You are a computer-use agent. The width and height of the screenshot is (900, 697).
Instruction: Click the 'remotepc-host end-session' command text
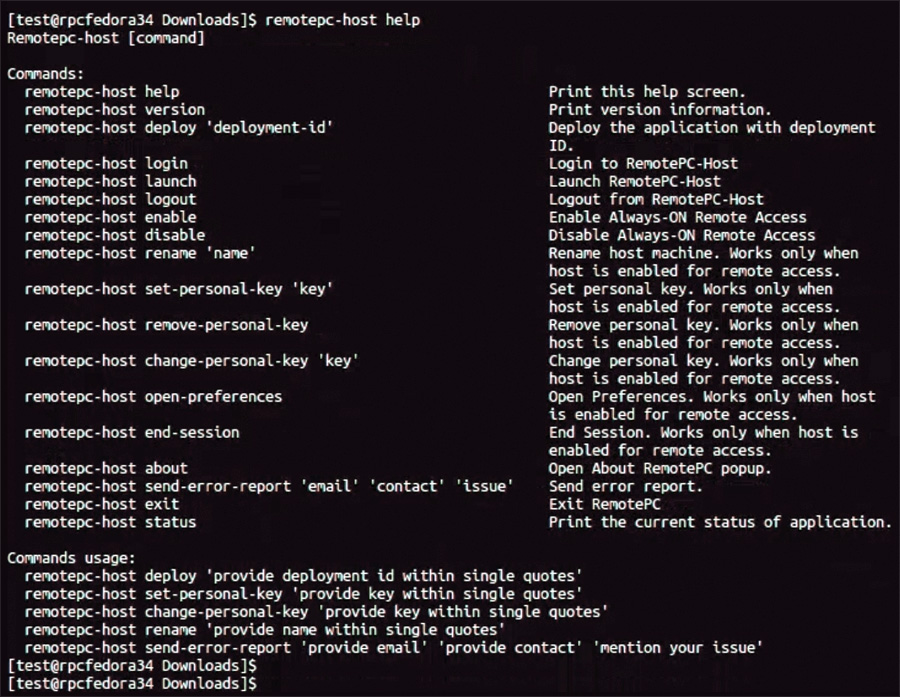click(131, 433)
